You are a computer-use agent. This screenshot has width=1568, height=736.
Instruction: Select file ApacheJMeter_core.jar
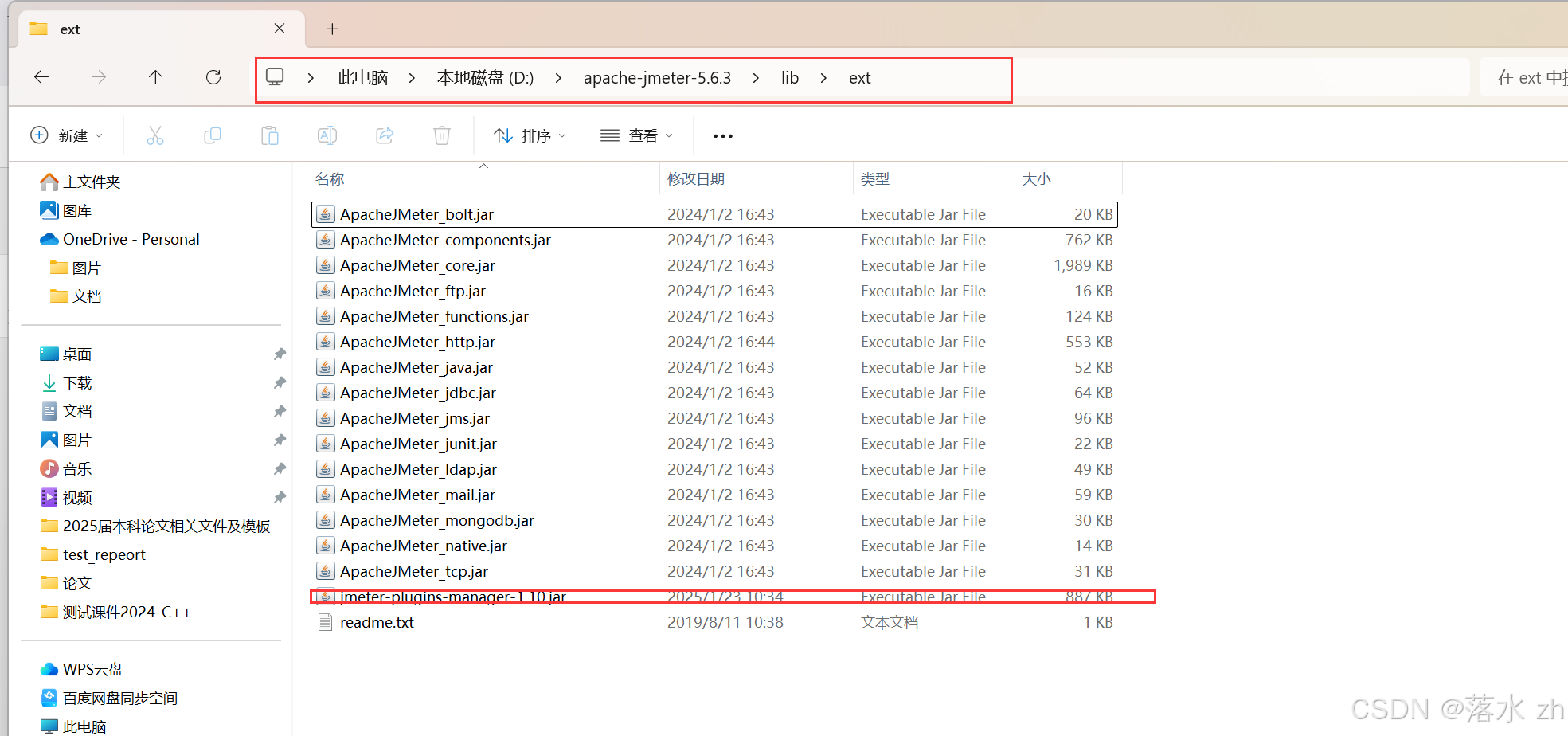tap(714, 265)
